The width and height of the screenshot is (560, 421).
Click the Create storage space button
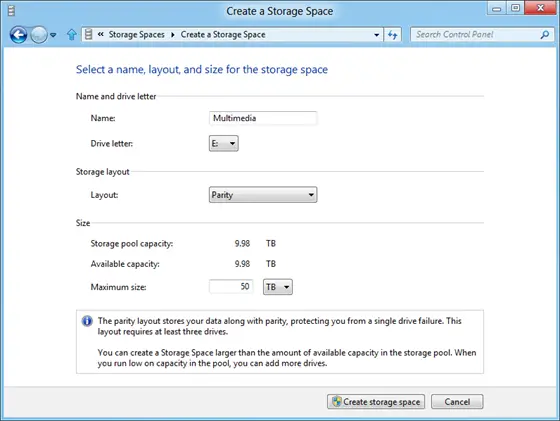[376, 402]
